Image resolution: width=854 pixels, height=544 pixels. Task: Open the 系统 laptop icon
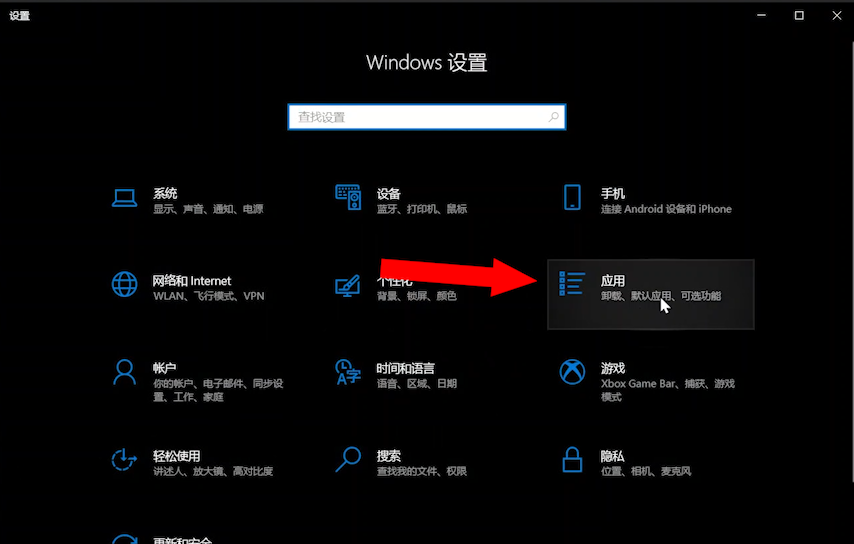tap(124, 198)
